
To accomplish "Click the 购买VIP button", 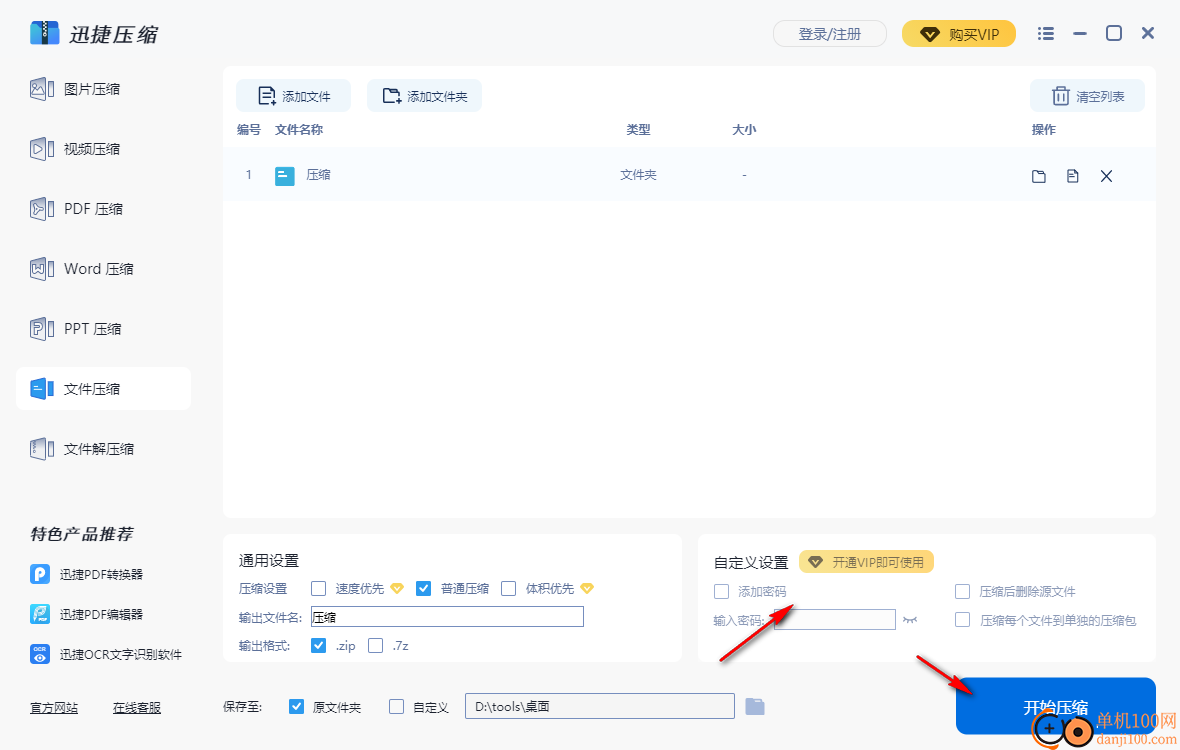I will pyautogui.click(x=959, y=34).
